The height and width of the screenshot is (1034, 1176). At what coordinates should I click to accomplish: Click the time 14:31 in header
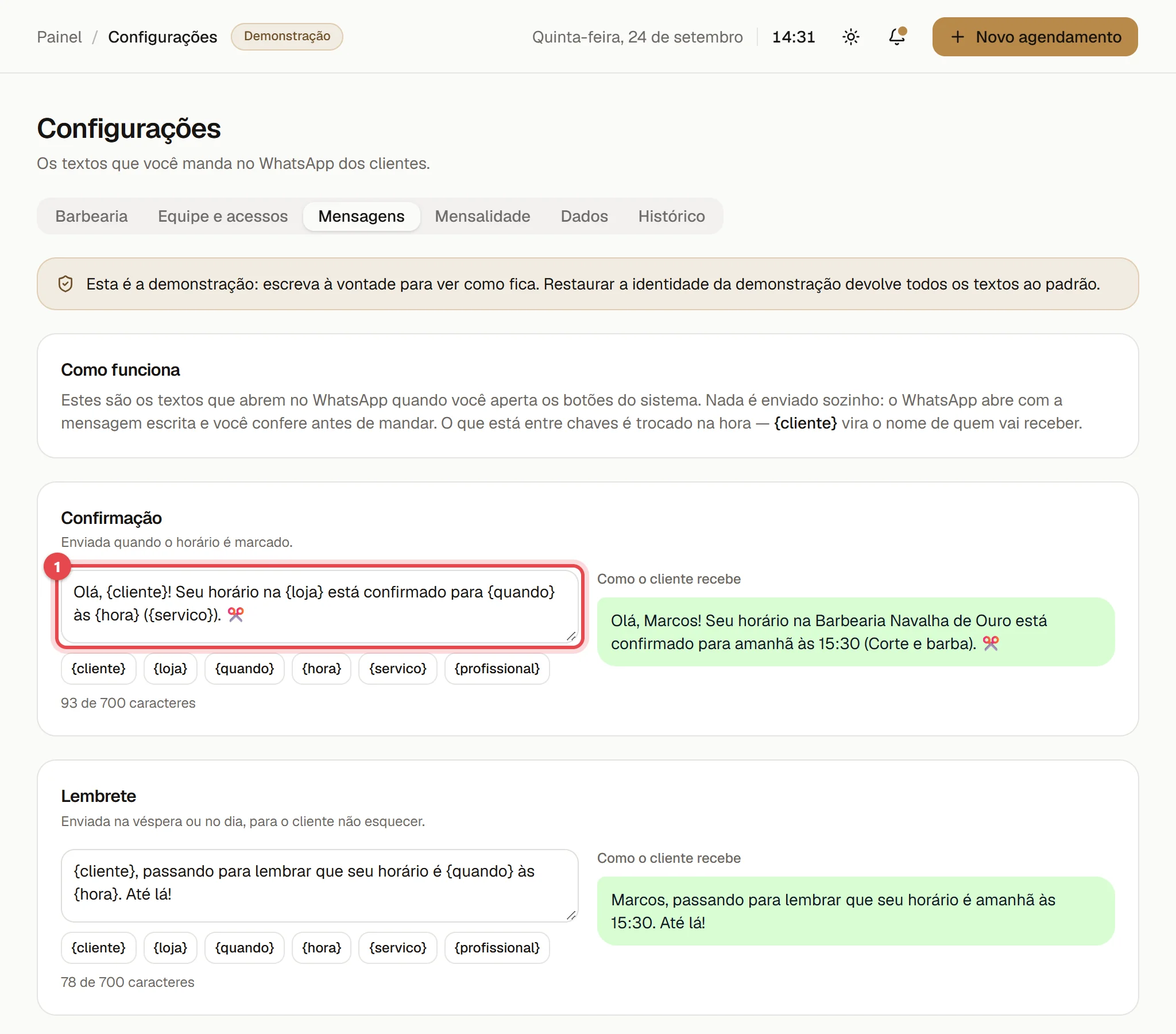point(794,37)
